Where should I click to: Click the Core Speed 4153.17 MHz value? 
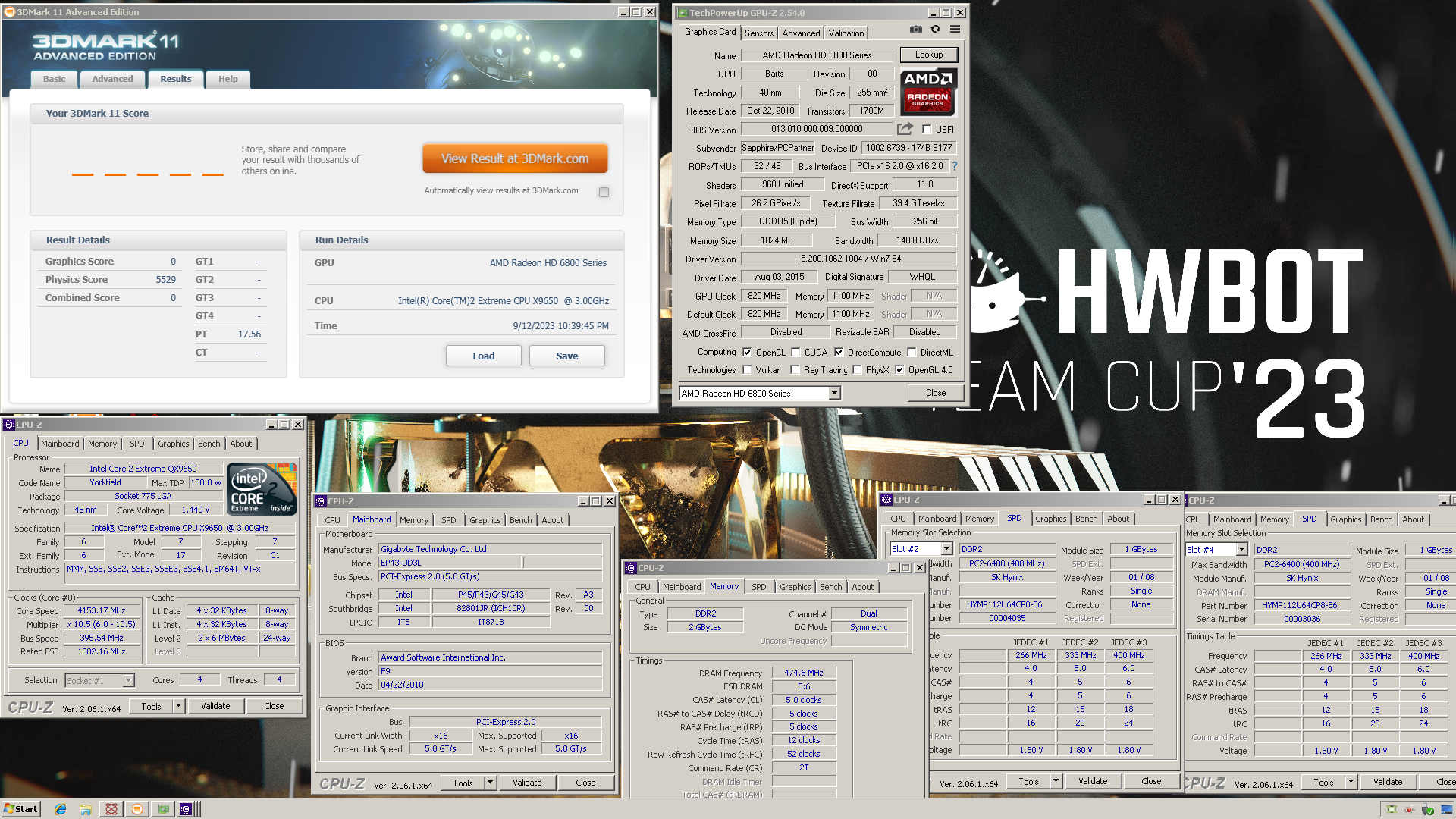[102, 610]
